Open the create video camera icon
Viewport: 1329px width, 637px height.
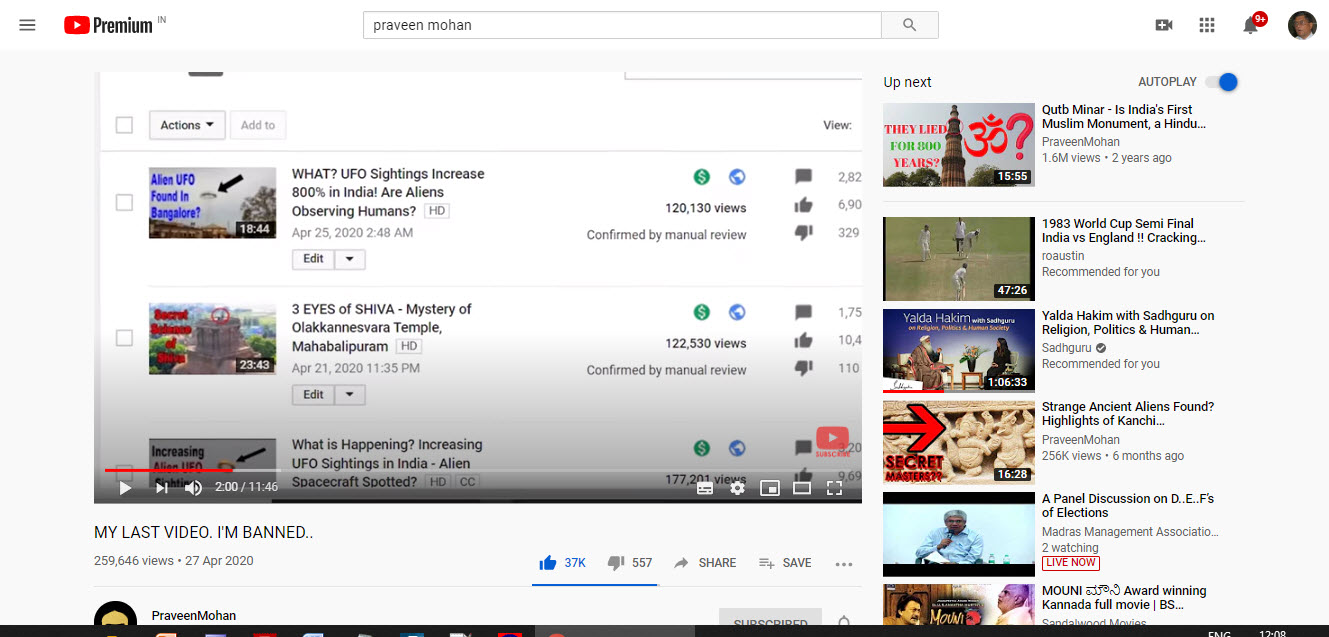click(1163, 25)
